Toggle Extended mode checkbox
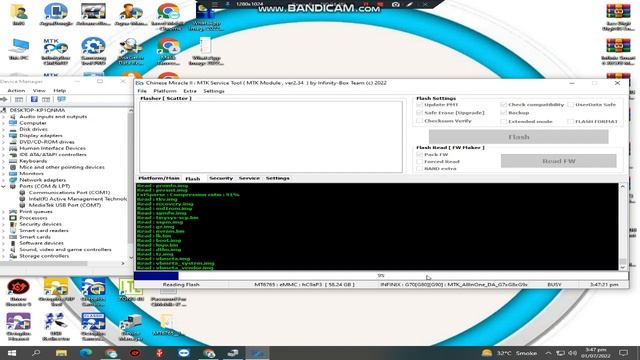640x360 pixels. (503, 121)
